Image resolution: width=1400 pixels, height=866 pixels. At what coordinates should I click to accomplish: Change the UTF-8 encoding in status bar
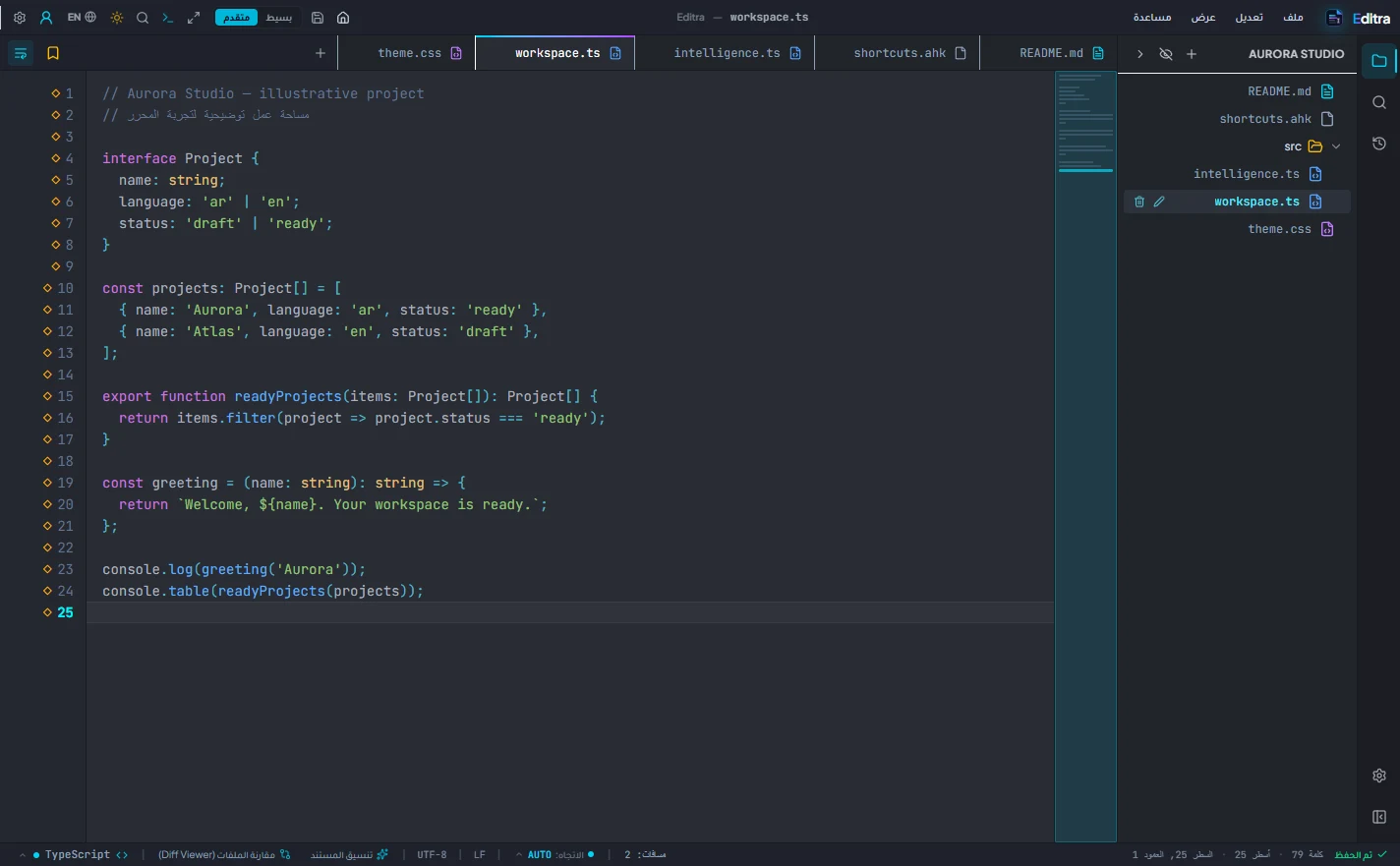[432, 855]
